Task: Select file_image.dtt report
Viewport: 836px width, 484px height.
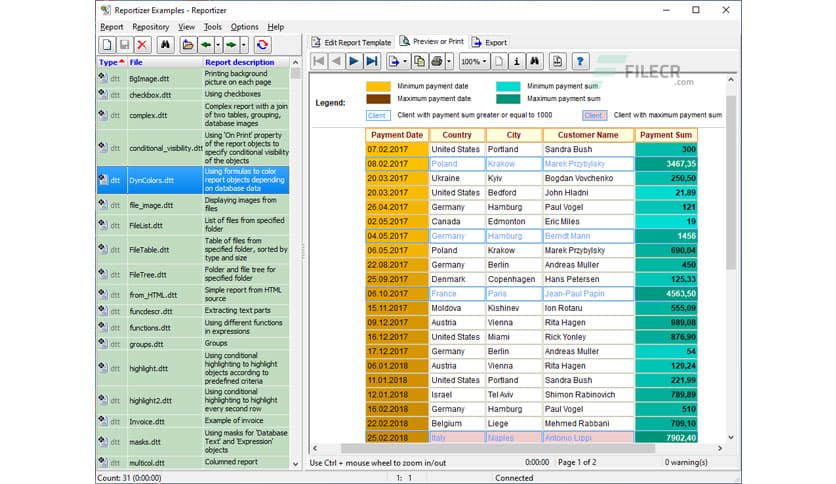Action: click(193, 205)
